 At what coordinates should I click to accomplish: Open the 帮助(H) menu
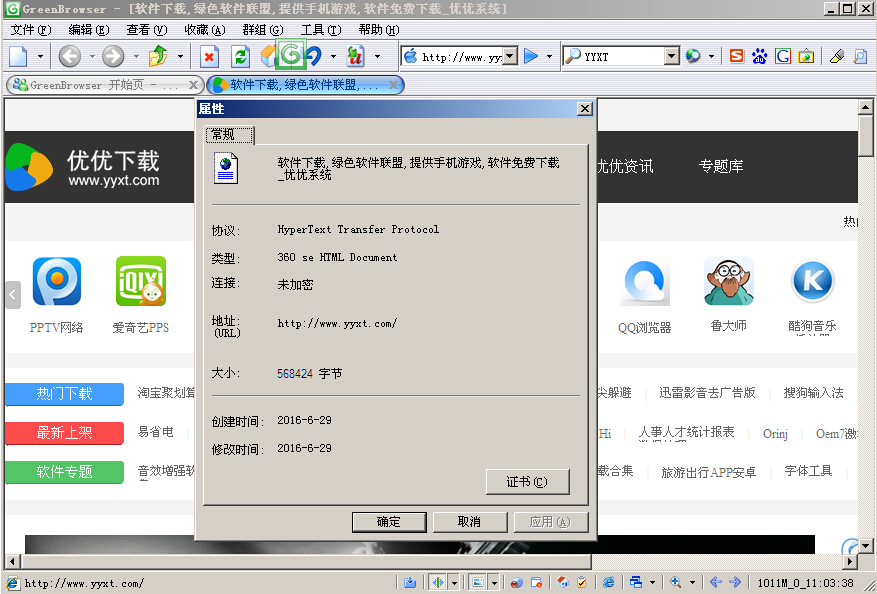379,30
